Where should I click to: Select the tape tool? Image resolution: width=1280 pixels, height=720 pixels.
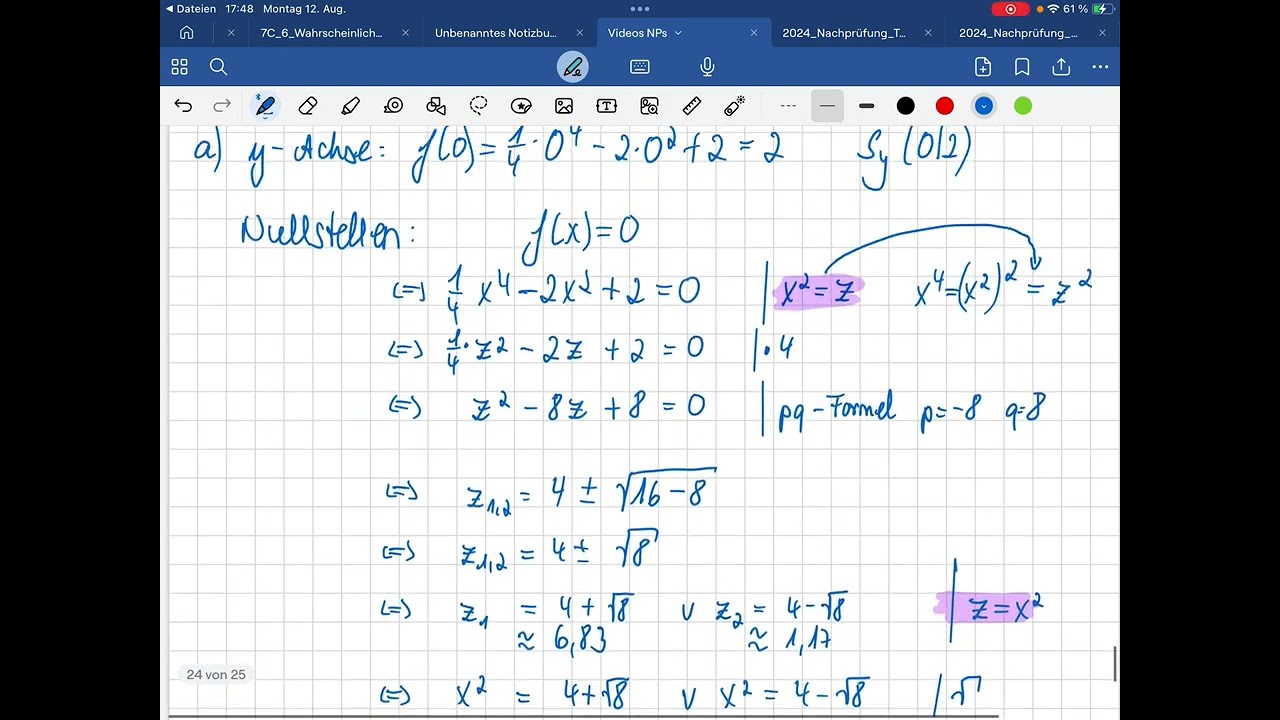point(393,106)
